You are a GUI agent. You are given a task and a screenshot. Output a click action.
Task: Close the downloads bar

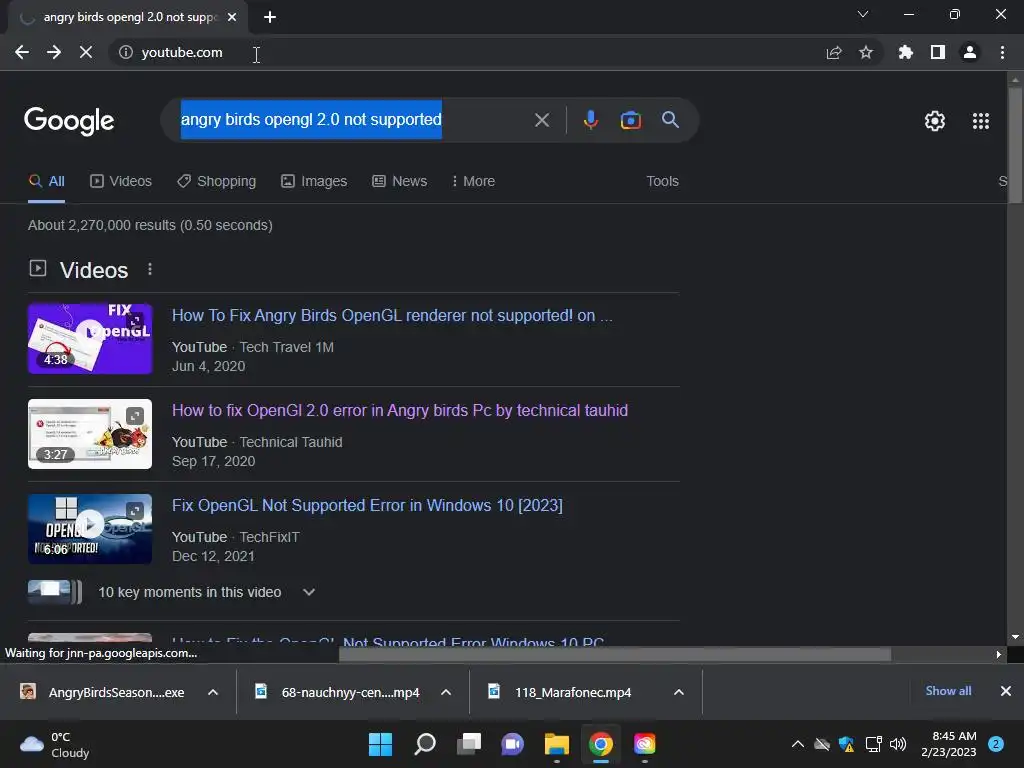tap(1006, 691)
